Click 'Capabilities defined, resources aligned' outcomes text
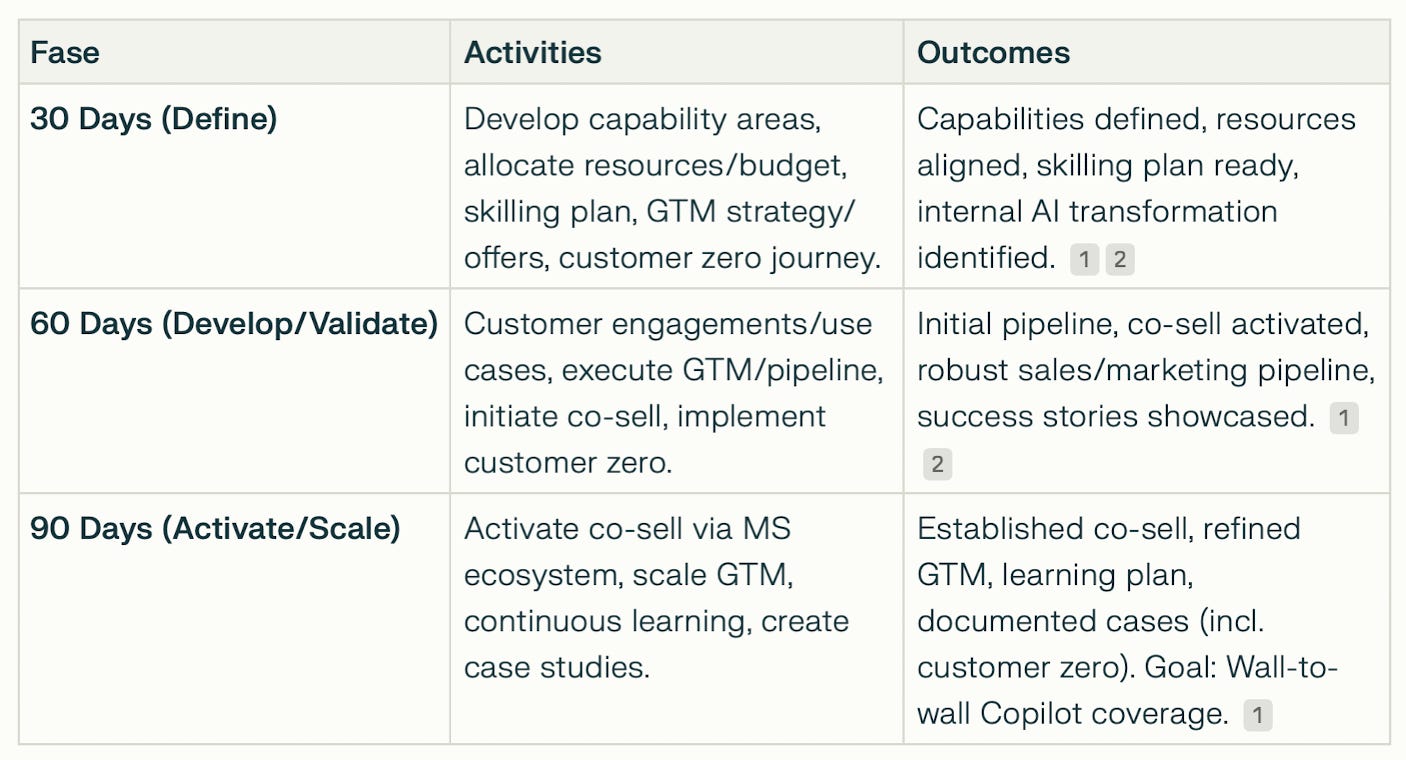The image size is (1406, 760). [x=1135, y=120]
